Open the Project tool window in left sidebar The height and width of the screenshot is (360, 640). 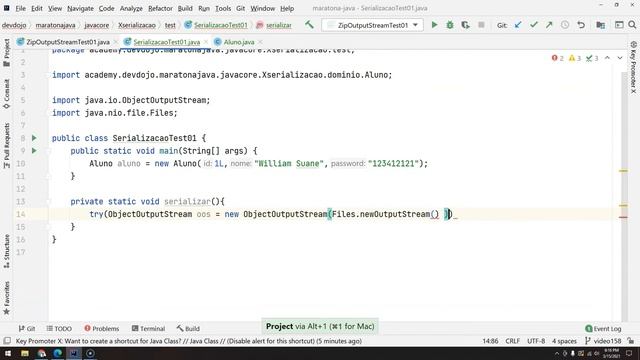(7, 53)
